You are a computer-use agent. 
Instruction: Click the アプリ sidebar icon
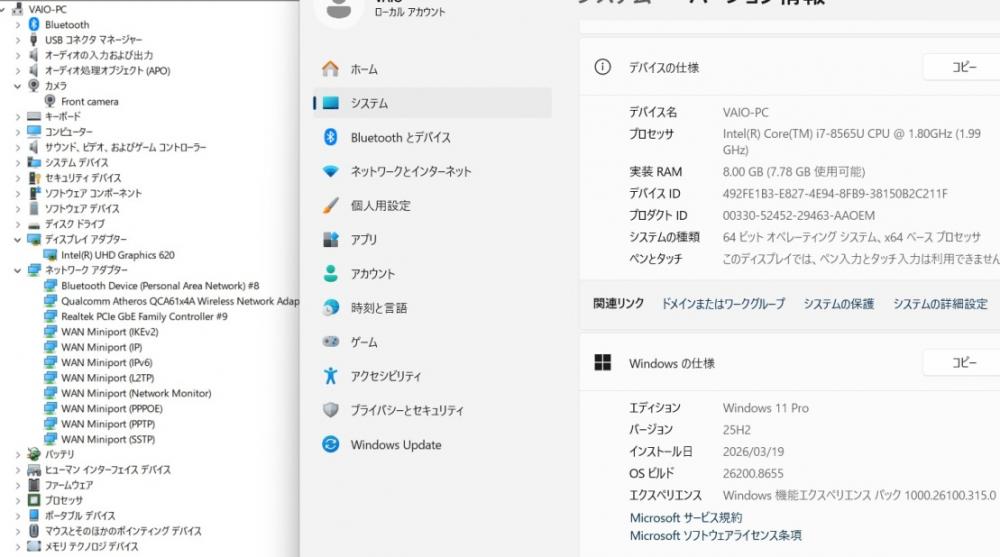pos(330,239)
